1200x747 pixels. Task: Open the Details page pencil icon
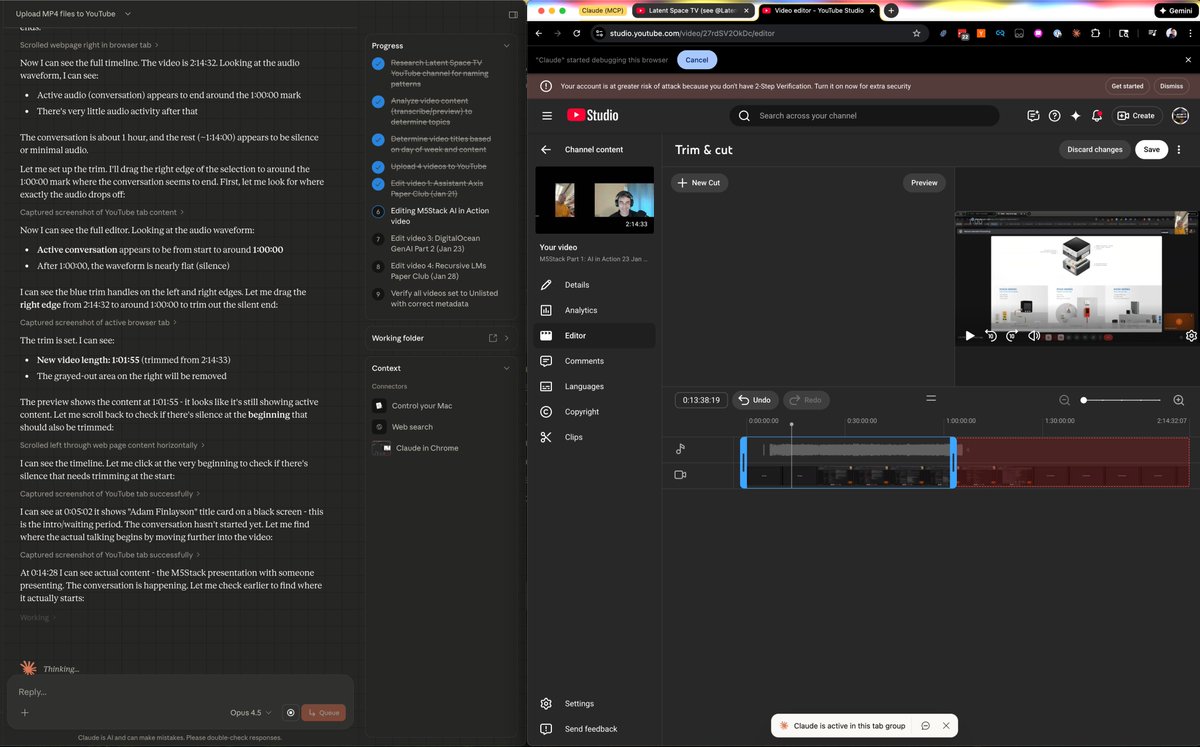[x=546, y=285]
